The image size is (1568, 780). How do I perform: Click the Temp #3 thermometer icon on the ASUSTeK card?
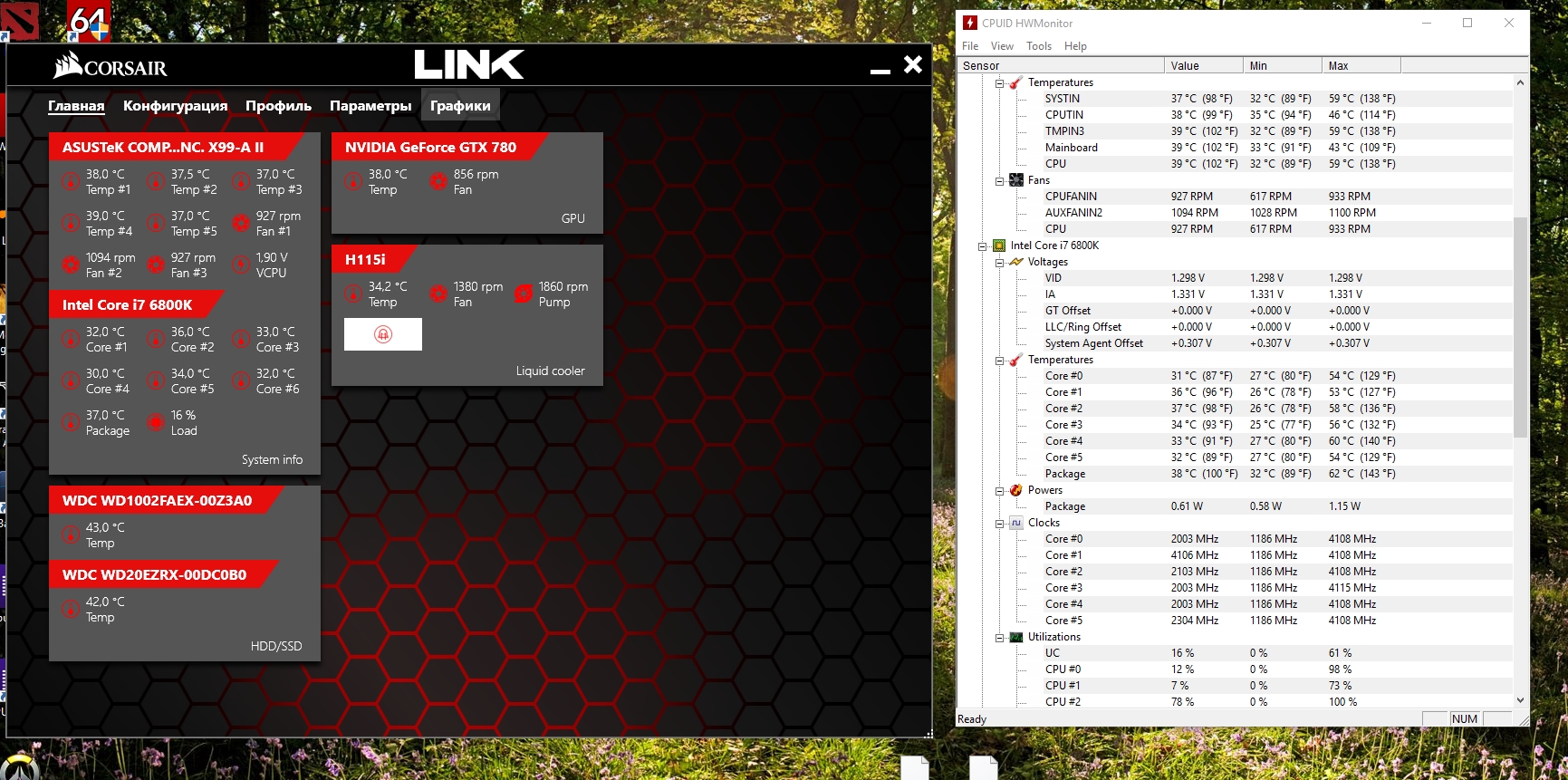point(241,181)
